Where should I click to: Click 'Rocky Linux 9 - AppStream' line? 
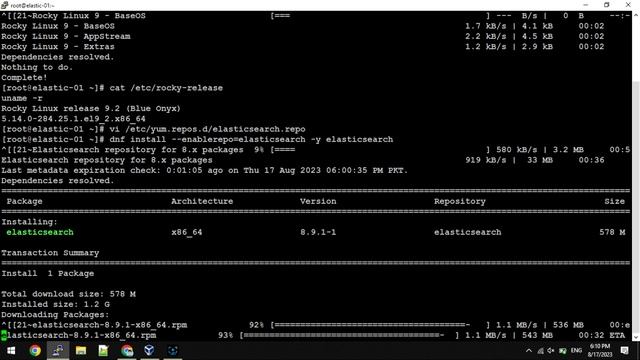(66, 36)
